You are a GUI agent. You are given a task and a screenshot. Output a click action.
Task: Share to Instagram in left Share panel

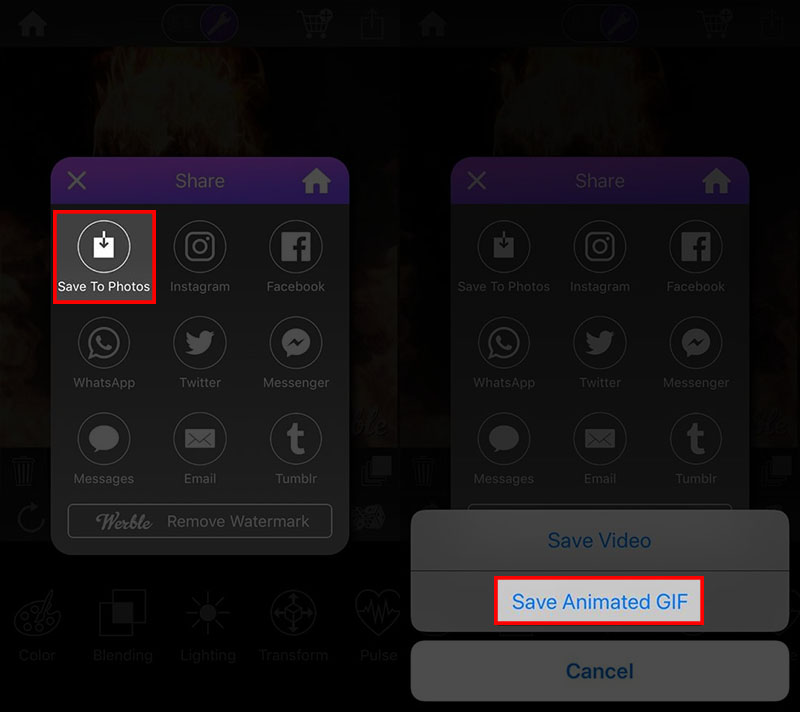point(199,257)
